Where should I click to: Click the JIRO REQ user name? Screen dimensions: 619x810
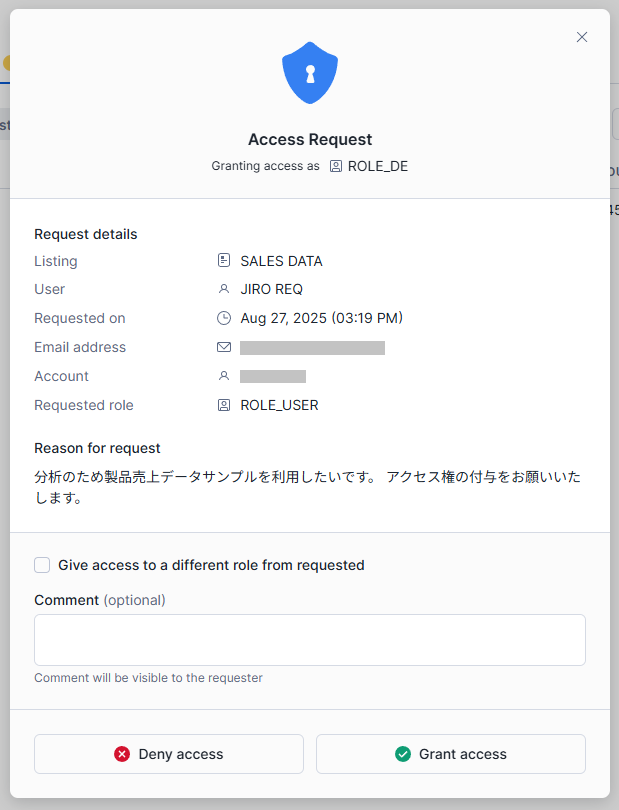point(271,289)
